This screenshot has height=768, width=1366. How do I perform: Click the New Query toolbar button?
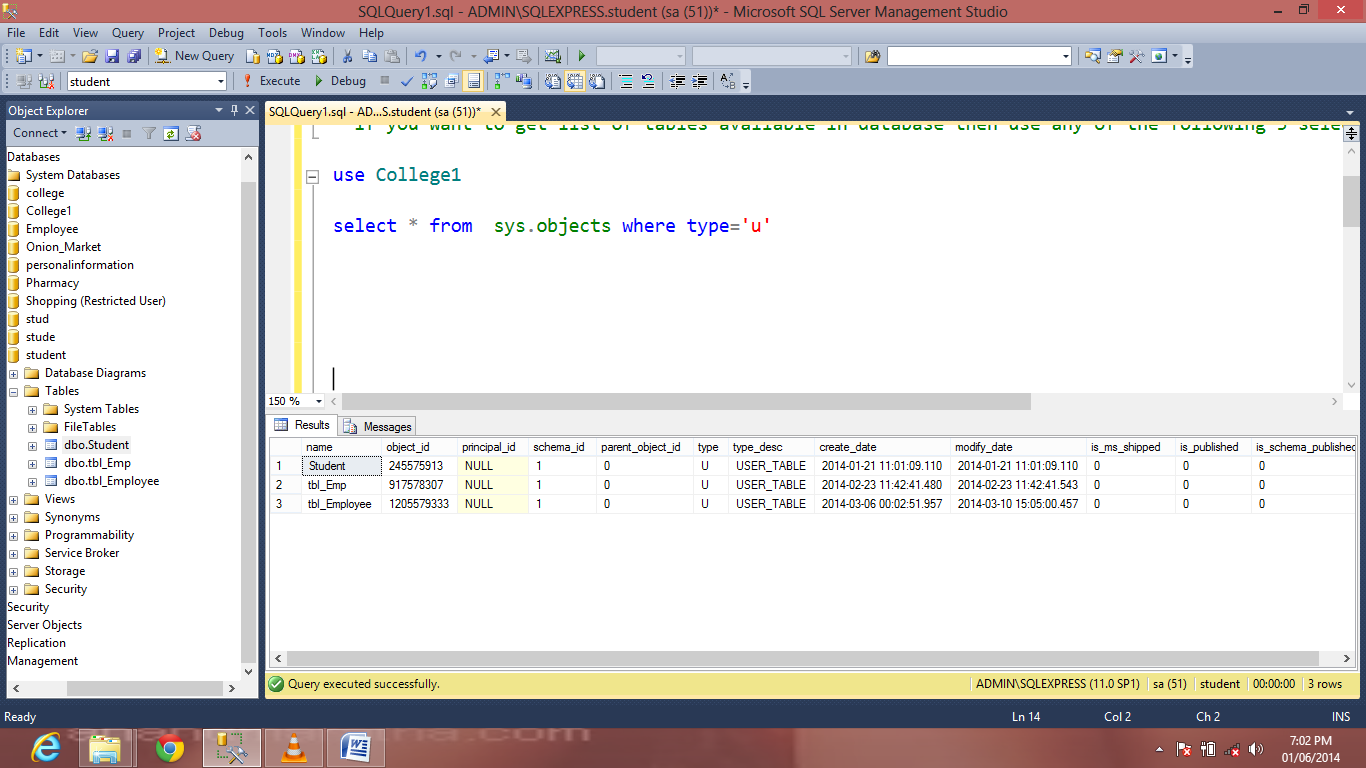(194, 56)
